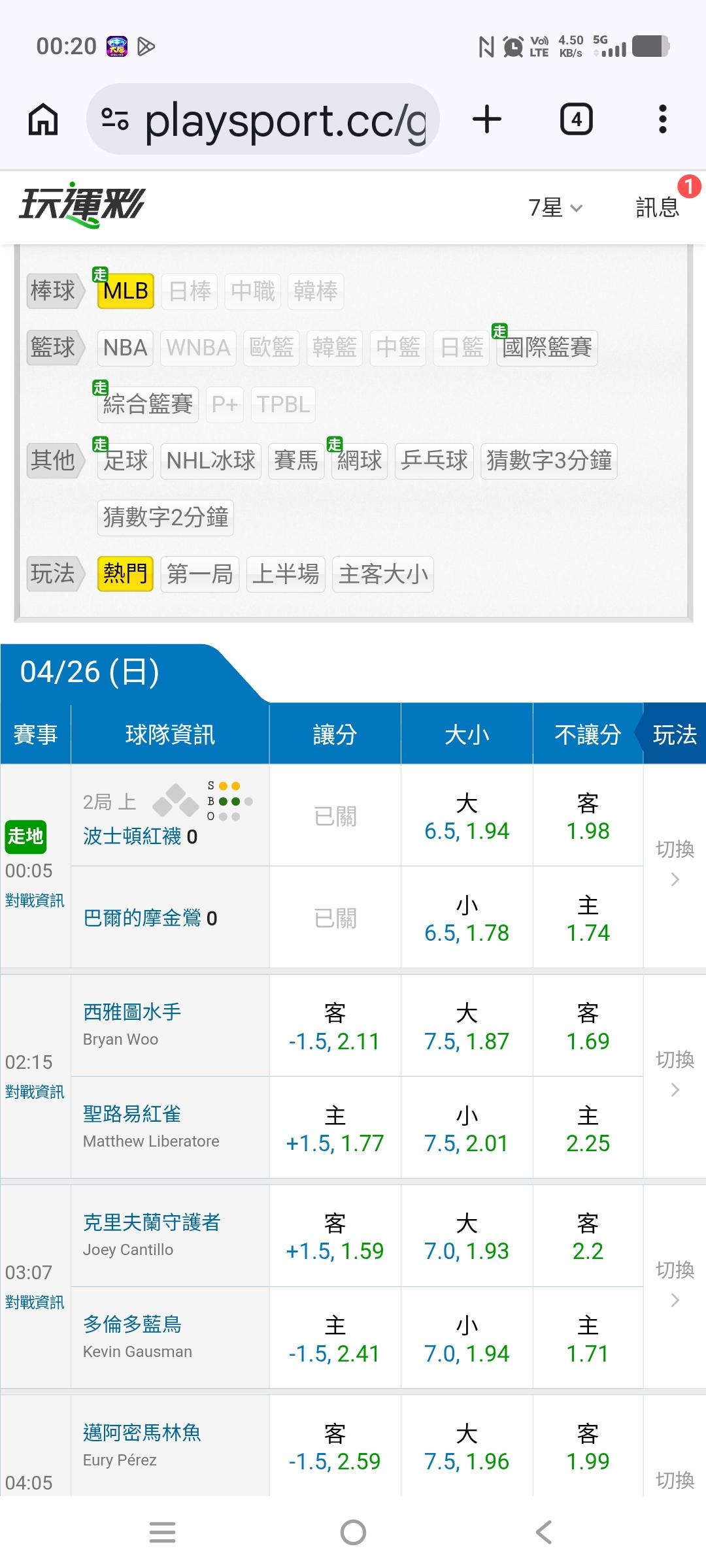
Task: Select the MLB league filter
Action: [x=126, y=291]
